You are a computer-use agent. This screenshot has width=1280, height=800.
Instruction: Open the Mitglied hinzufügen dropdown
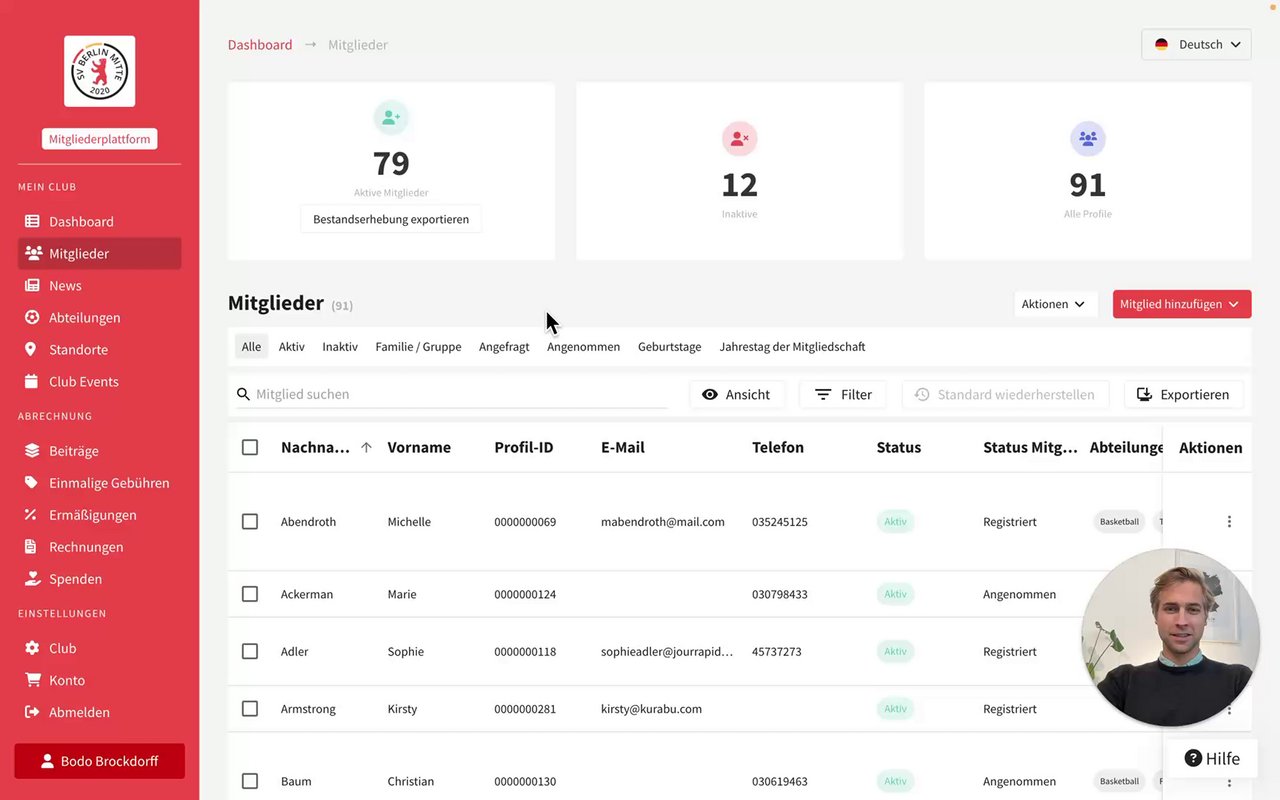[x=1181, y=304]
